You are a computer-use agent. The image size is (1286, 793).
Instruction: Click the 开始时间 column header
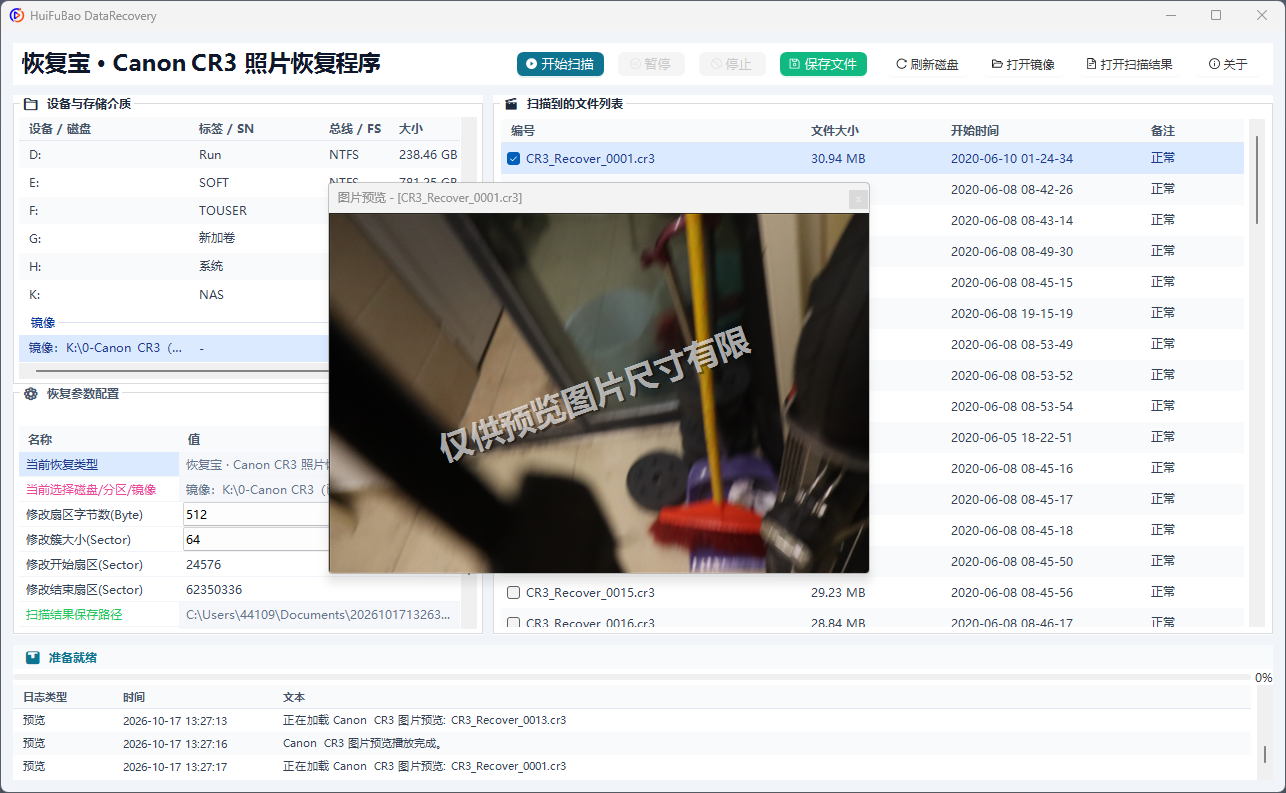[975, 130]
